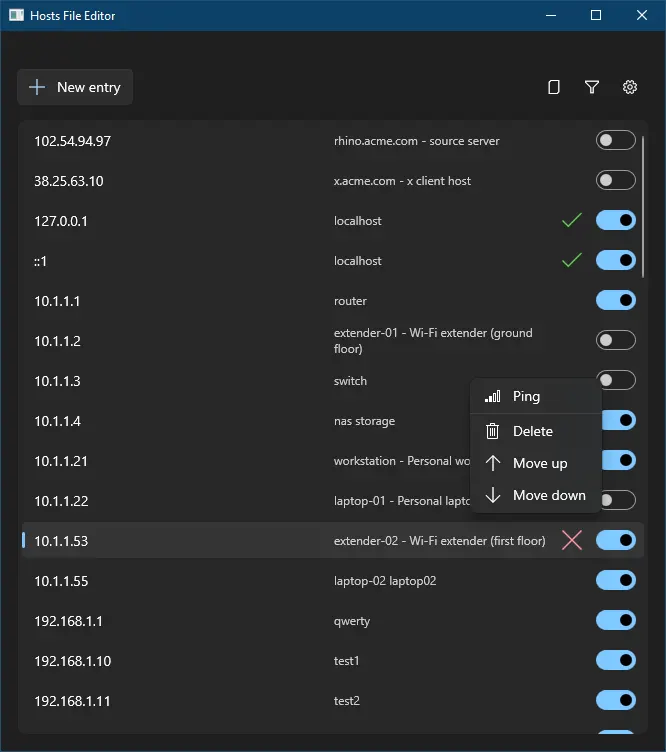Viewport: 666px width, 752px height.
Task: Select the 38.25.63.10 address
Action: pos(69,181)
